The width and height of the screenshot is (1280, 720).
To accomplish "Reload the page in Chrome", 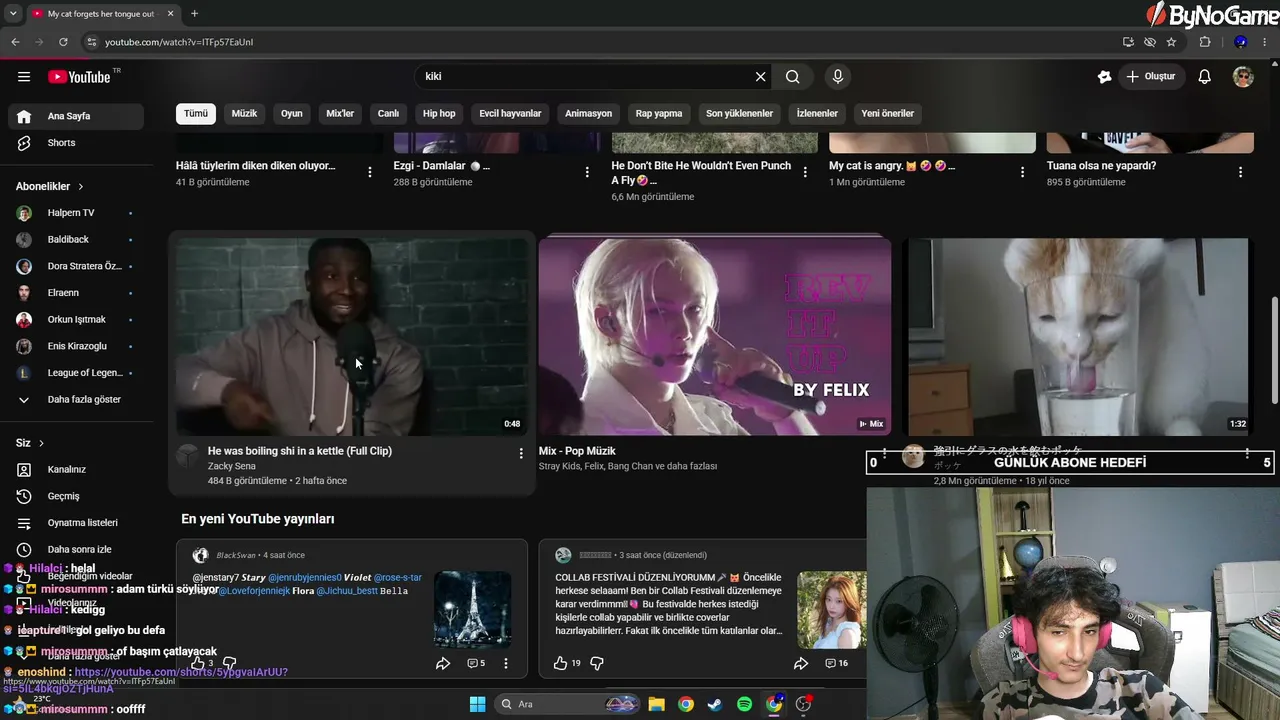I will click(x=63, y=42).
